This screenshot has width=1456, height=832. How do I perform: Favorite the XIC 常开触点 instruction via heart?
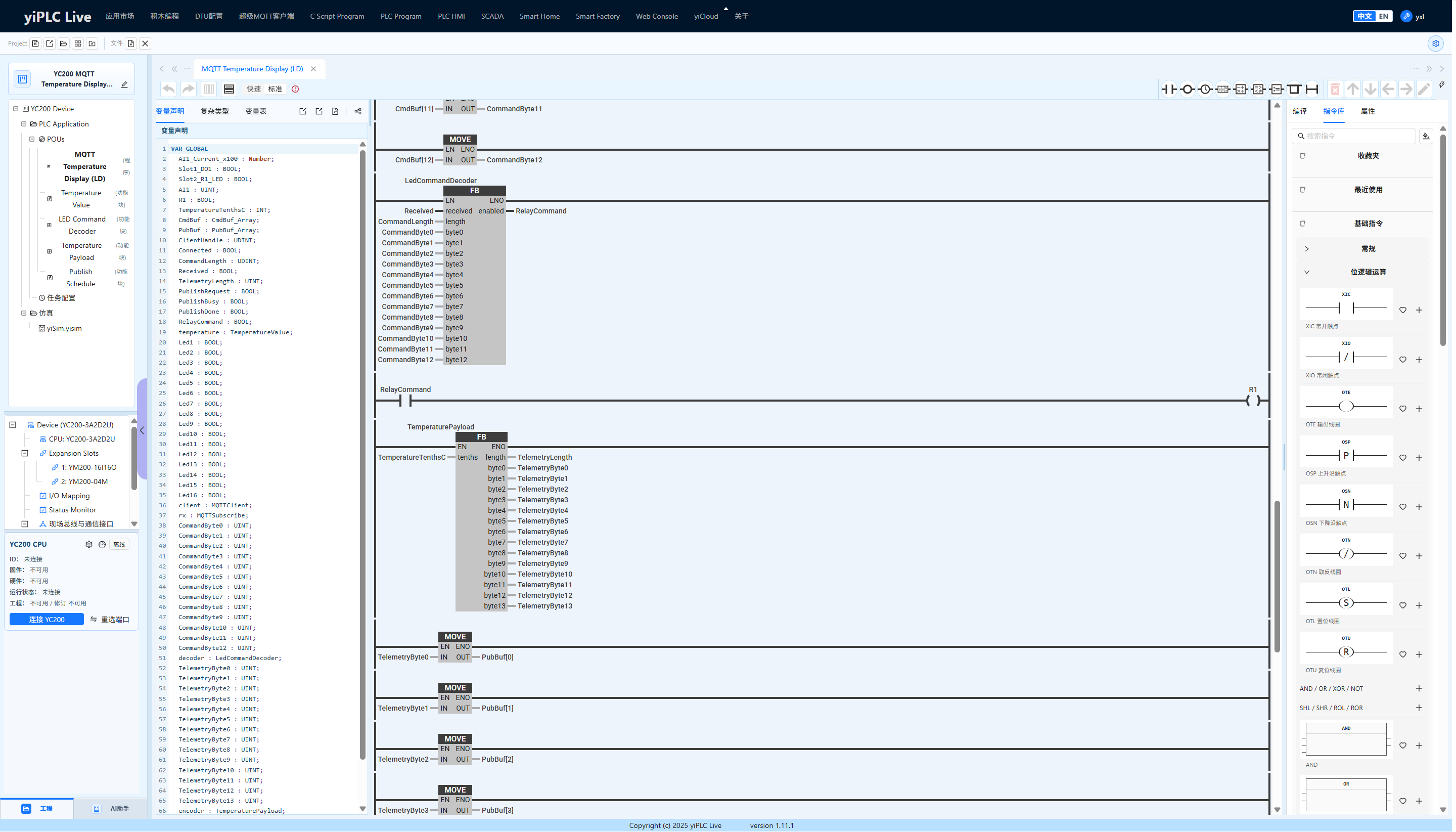pos(1402,310)
